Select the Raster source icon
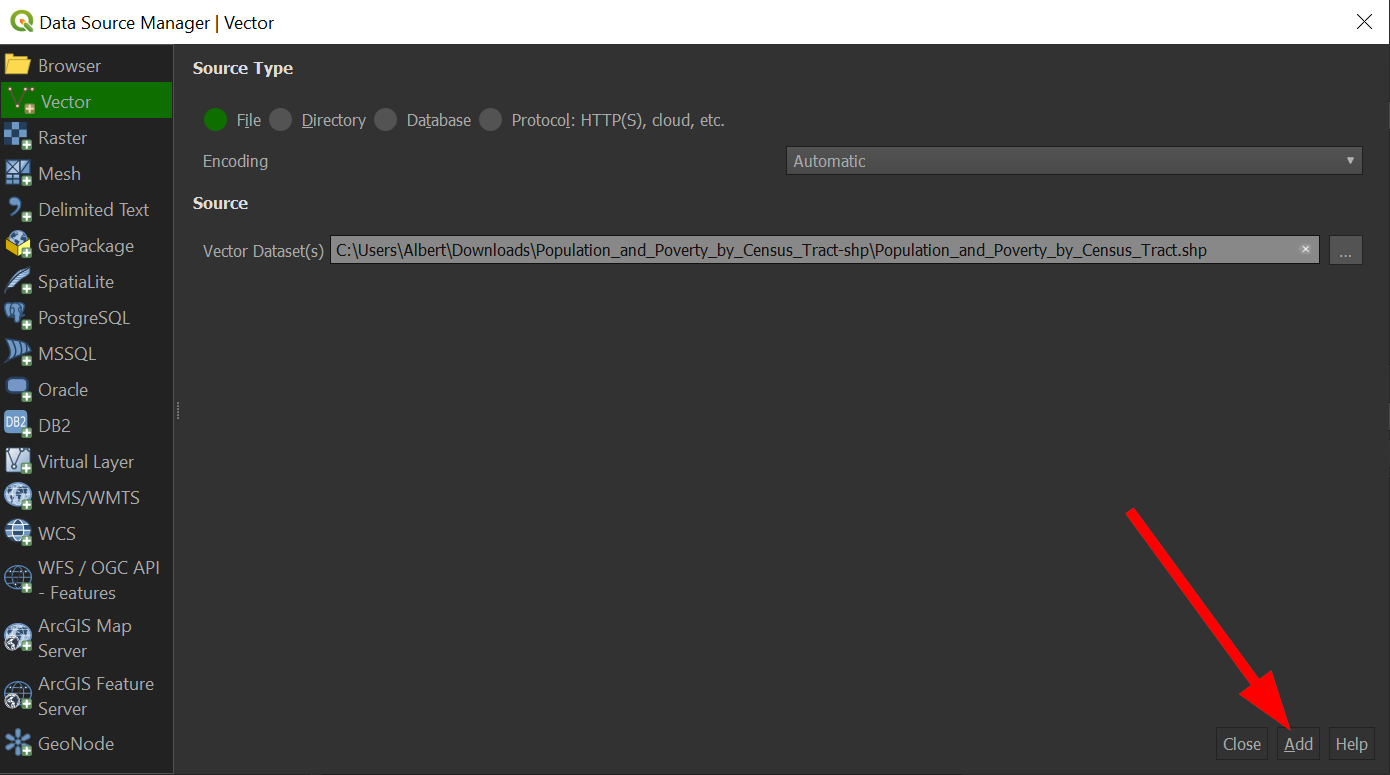Screen dimensions: 1390x775 (18, 137)
